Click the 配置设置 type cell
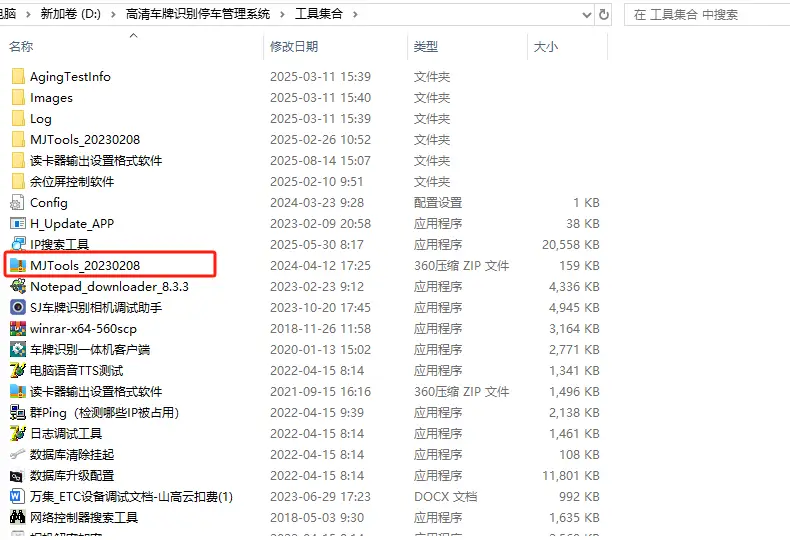790x540 pixels. coord(438,202)
